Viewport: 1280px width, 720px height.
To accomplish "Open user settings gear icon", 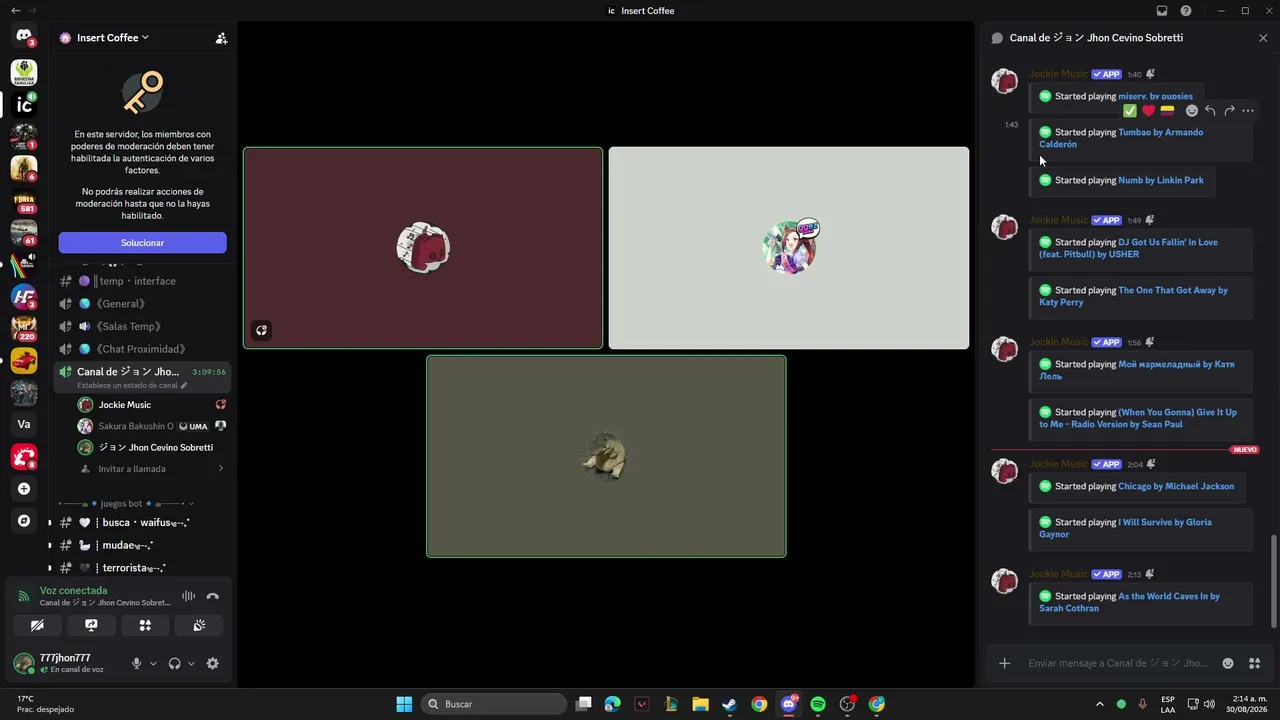I will click(x=212, y=663).
